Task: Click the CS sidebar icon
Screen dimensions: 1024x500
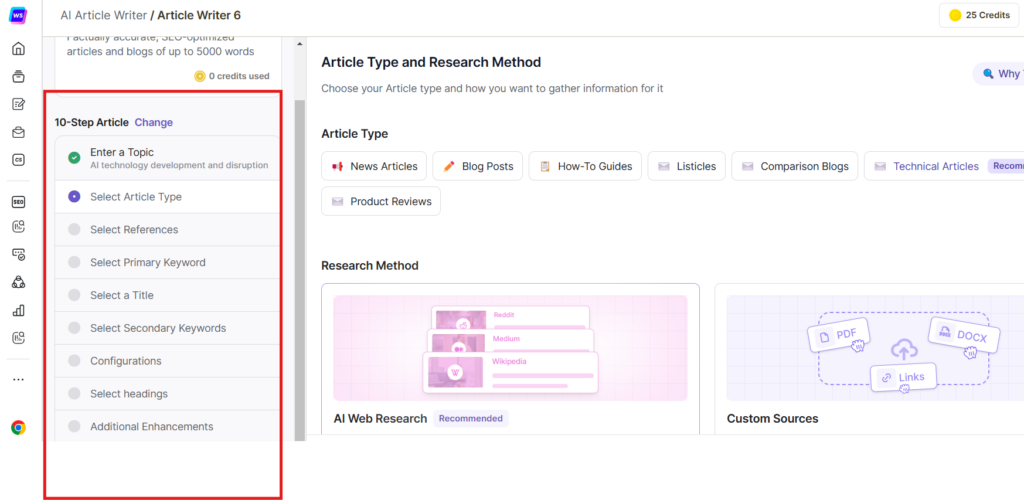Action: pyautogui.click(x=18, y=160)
